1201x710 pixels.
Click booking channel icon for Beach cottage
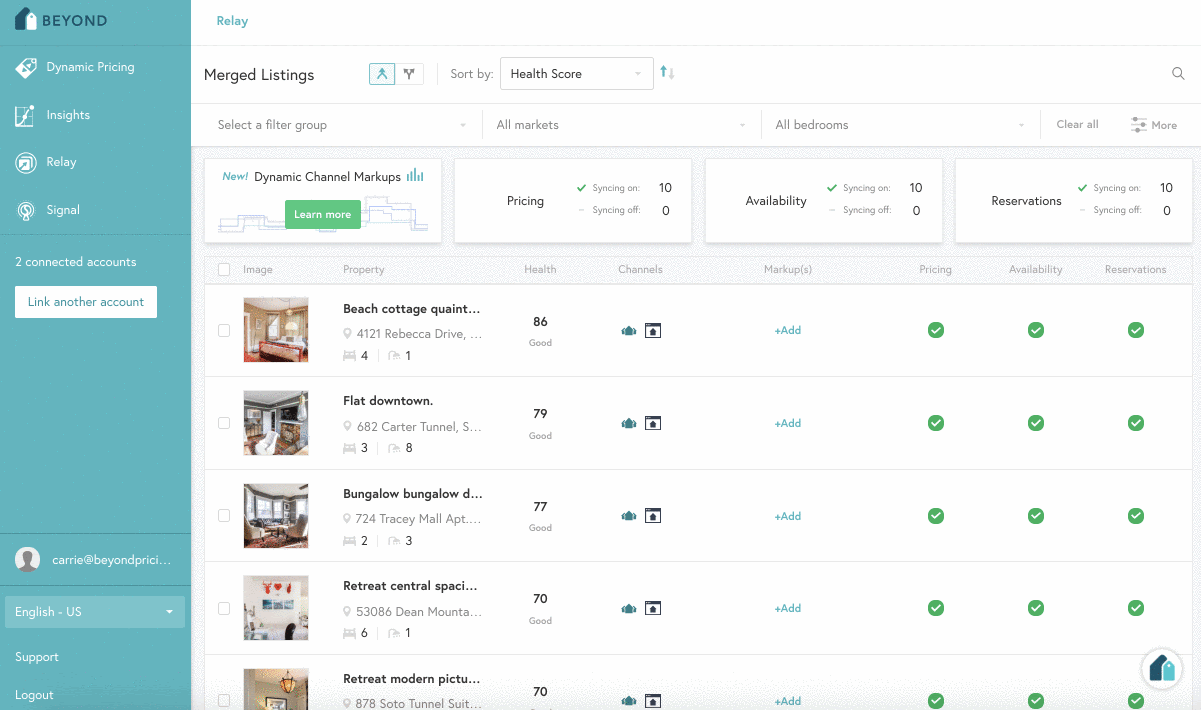pos(653,331)
